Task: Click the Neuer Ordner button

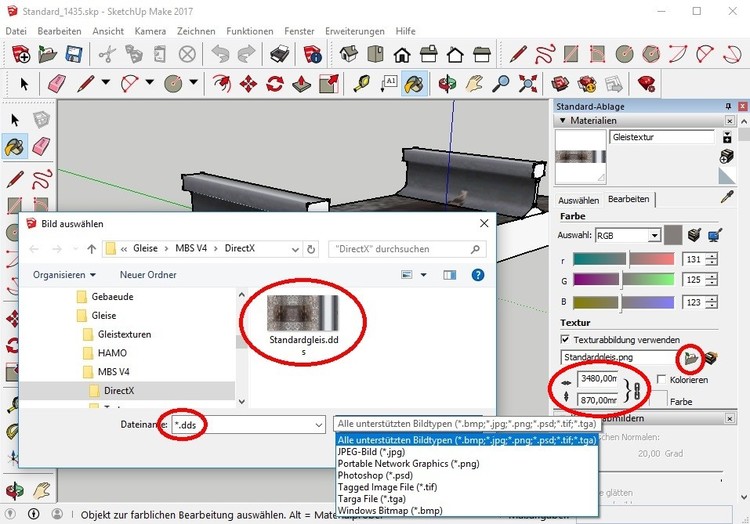Action: (x=148, y=275)
